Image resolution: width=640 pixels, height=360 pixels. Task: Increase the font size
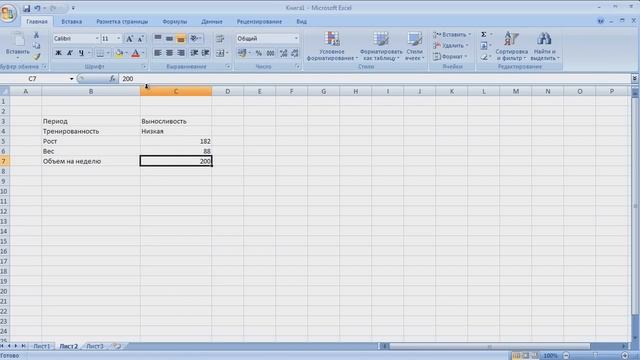(129, 39)
